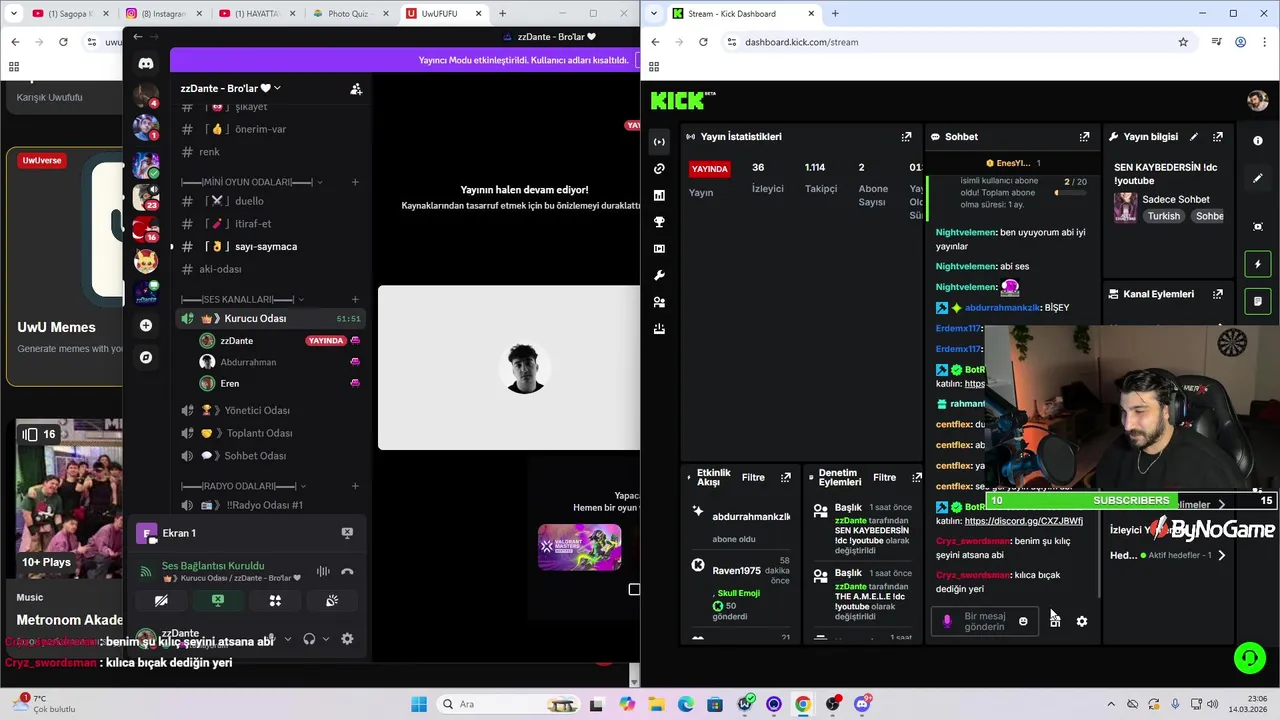Add channel to MİNİ OYUN ODALARI
Viewport: 1280px width, 720px height.
point(355,182)
